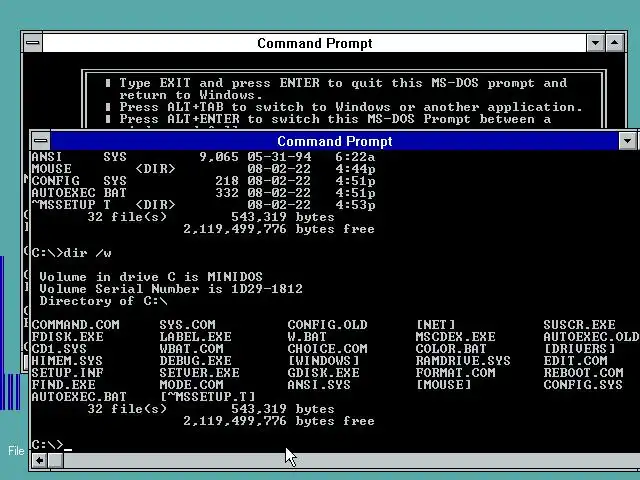
Task: Click the FIND.EXE file name
Action: point(63,385)
